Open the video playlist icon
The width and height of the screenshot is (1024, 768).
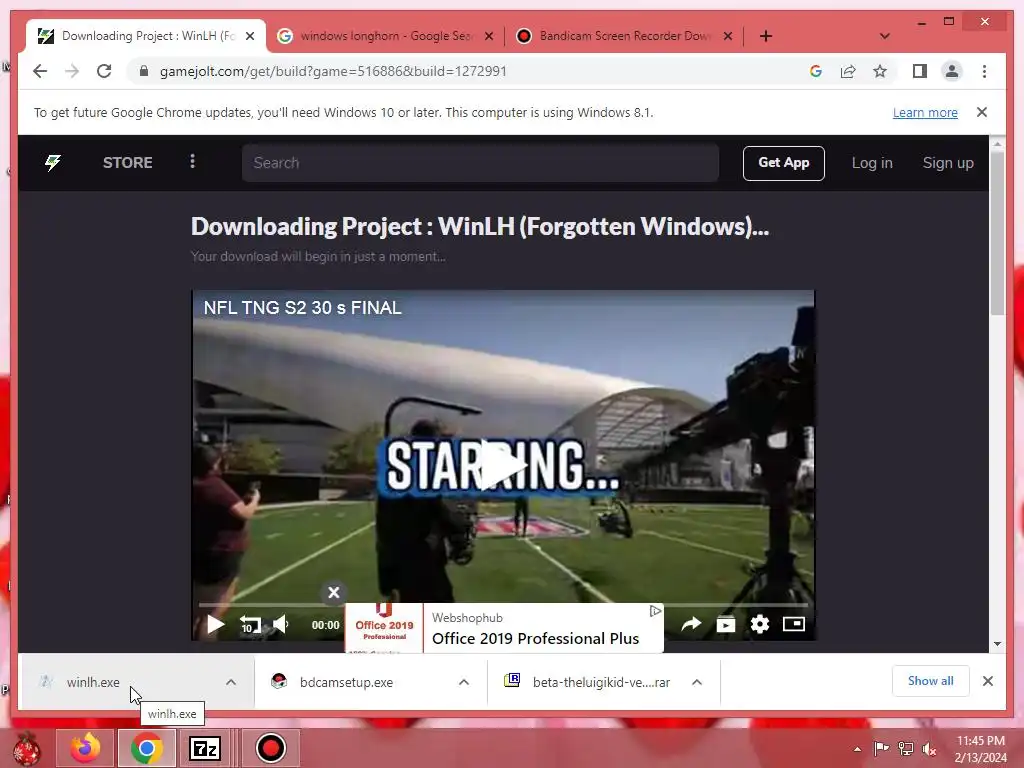726,624
